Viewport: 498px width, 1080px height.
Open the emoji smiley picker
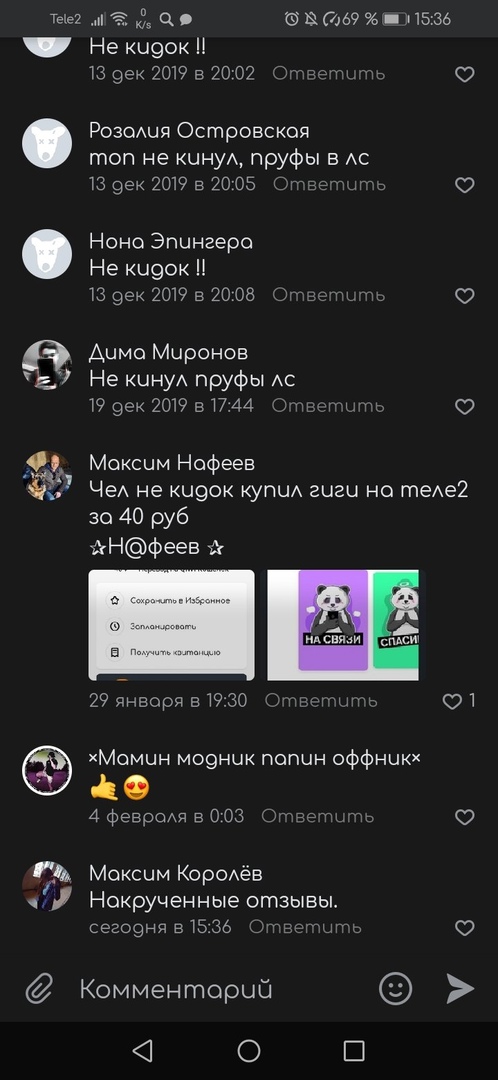(x=396, y=989)
